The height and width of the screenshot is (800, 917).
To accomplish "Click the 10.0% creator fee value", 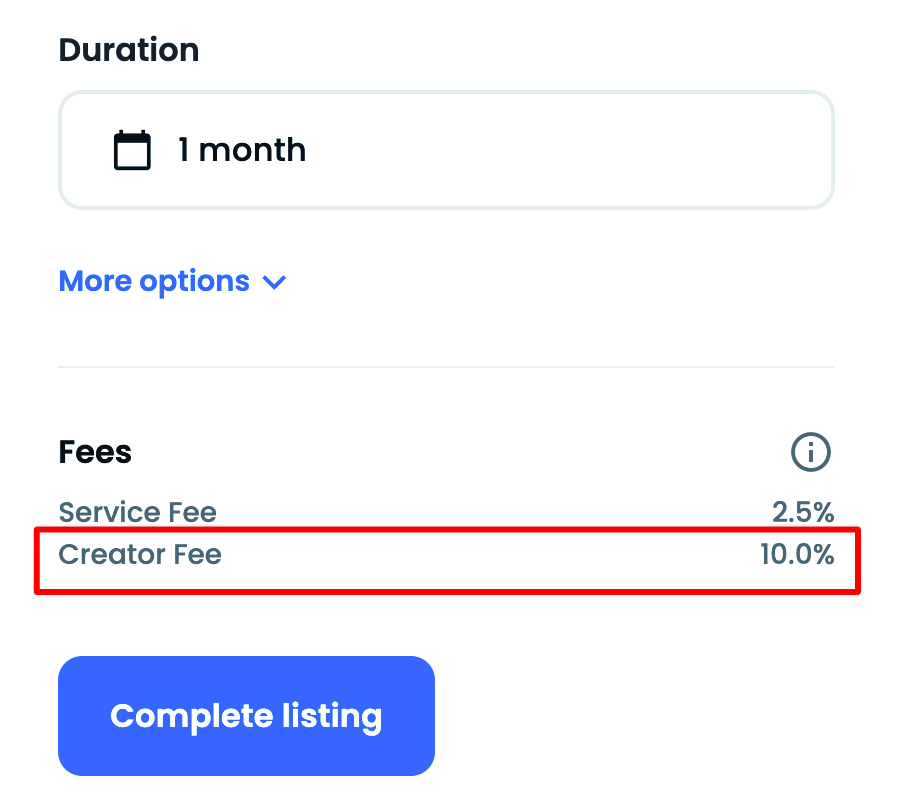I will [797, 554].
